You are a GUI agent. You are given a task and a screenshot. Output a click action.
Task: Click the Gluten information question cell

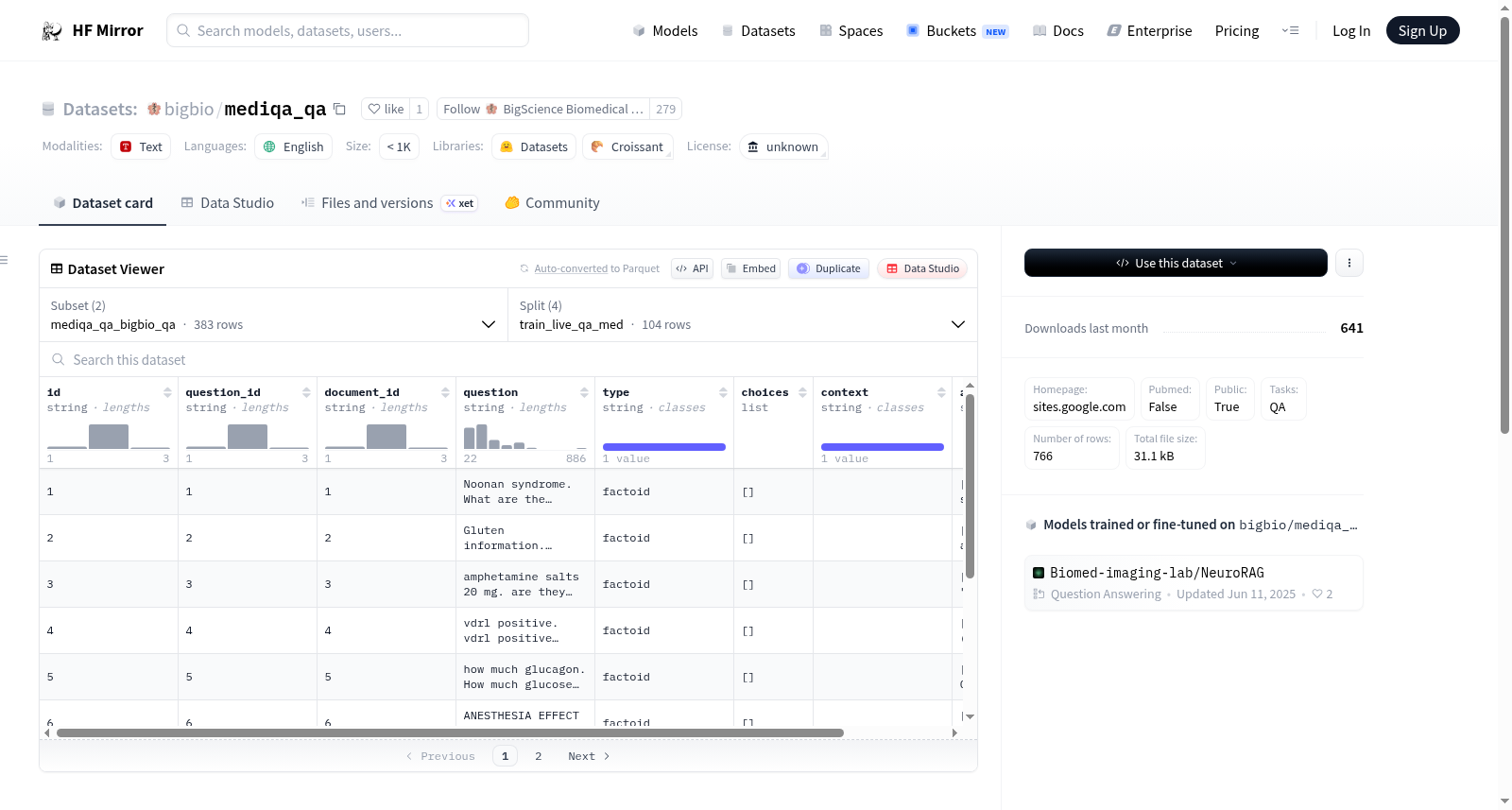click(524, 538)
